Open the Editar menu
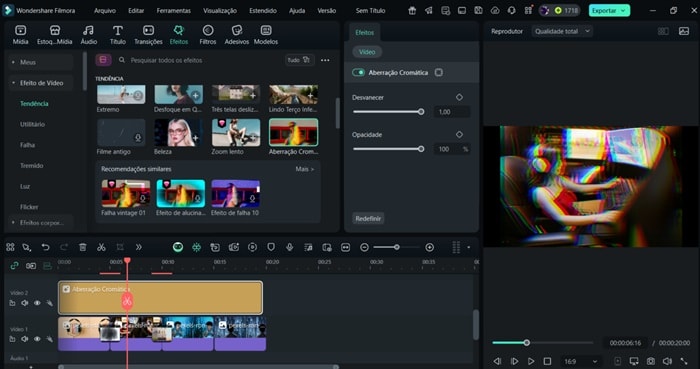Viewport: 700px width, 369px height. point(136,11)
